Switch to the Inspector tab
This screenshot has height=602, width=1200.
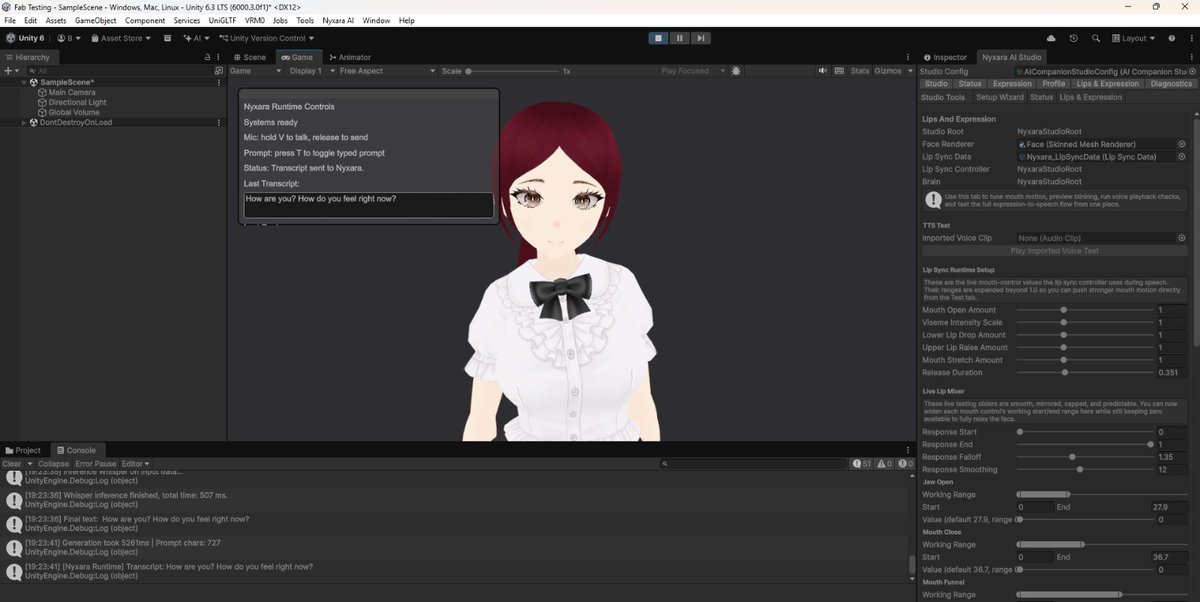click(x=945, y=57)
